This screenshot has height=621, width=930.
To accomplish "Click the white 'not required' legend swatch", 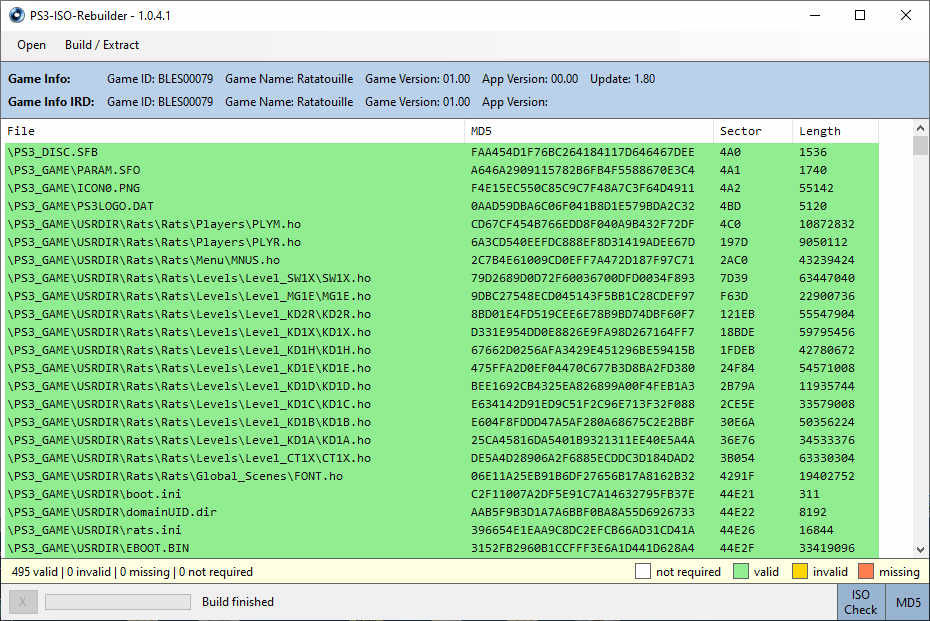I will tap(643, 572).
